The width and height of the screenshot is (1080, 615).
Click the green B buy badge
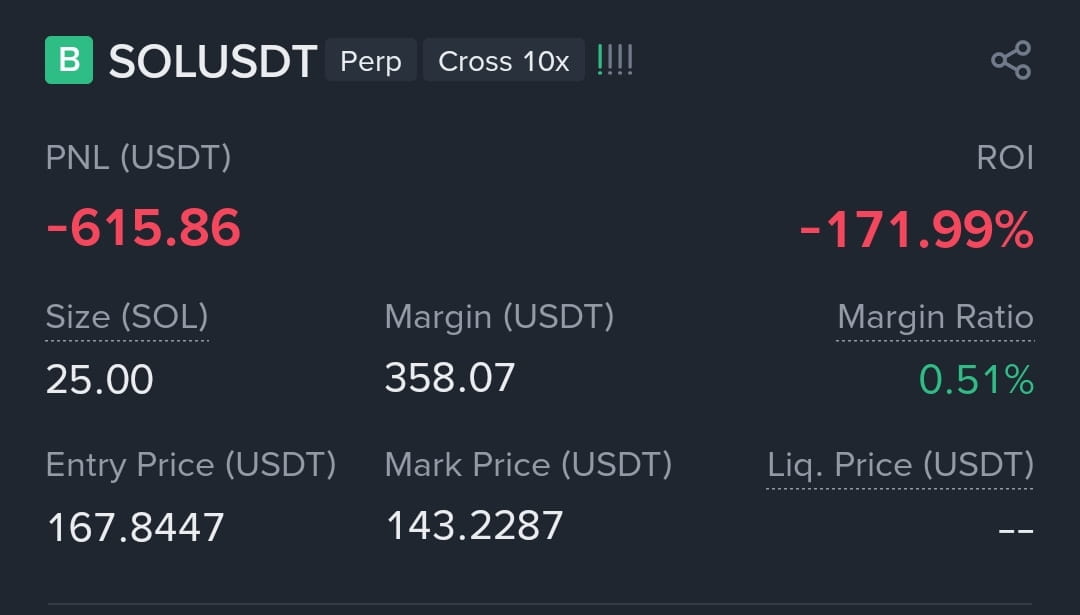[x=69, y=60]
